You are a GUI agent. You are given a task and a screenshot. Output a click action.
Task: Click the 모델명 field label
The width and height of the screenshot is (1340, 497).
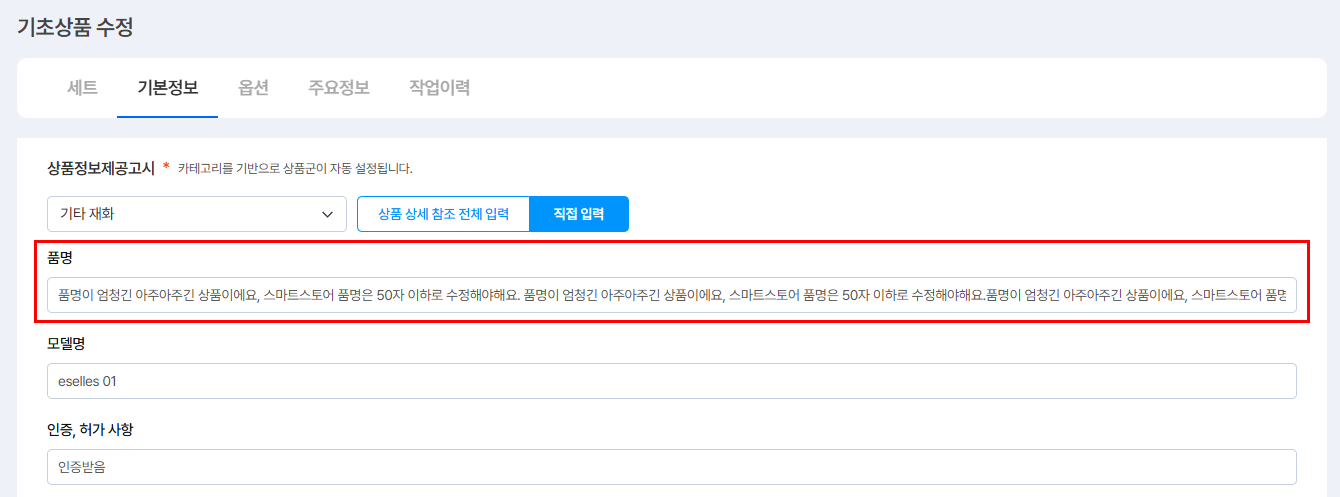click(66, 344)
